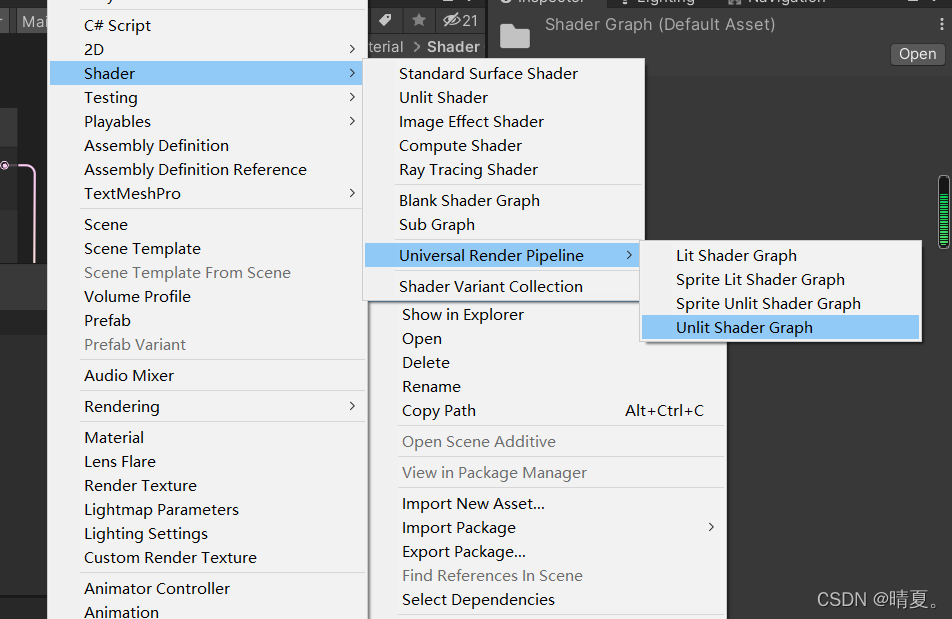This screenshot has width=952, height=619.
Task: Create a Ray Tracing Shader
Action: tap(503, 169)
